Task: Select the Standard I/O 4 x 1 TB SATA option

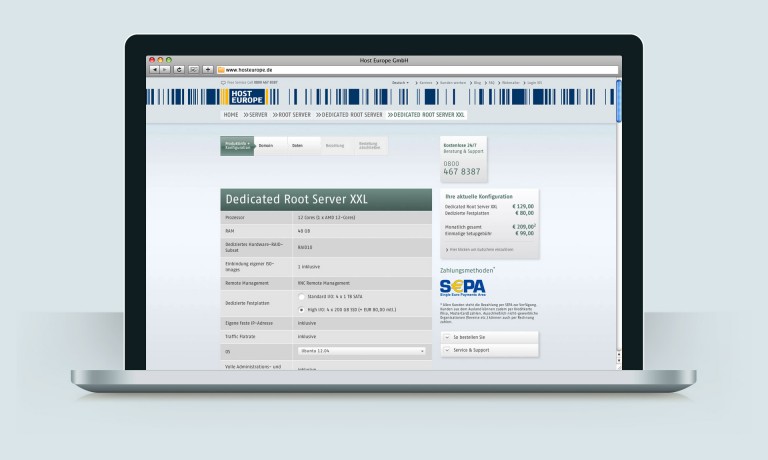Action: tap(302, 297)
